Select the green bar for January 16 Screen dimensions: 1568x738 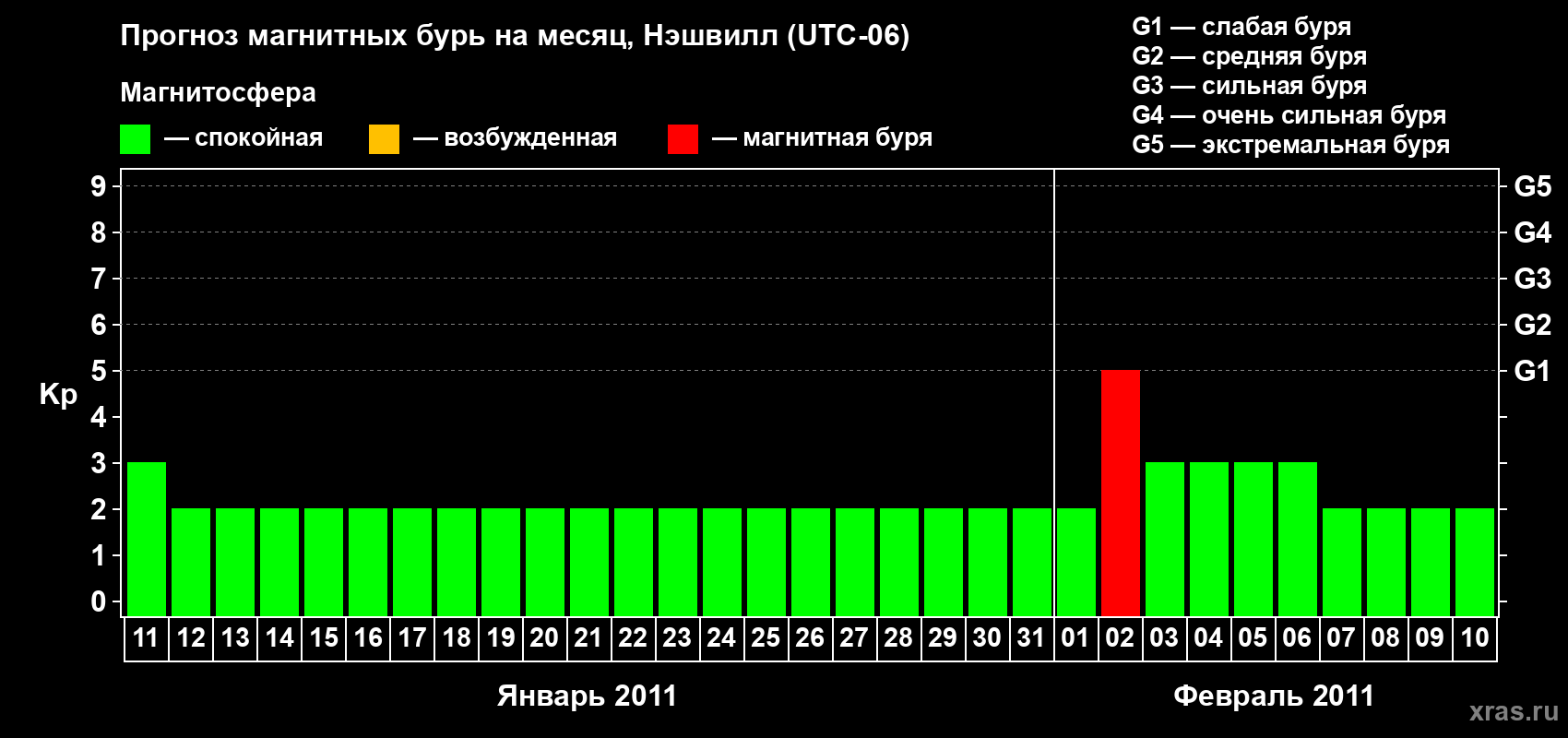(x=368, y=562)
